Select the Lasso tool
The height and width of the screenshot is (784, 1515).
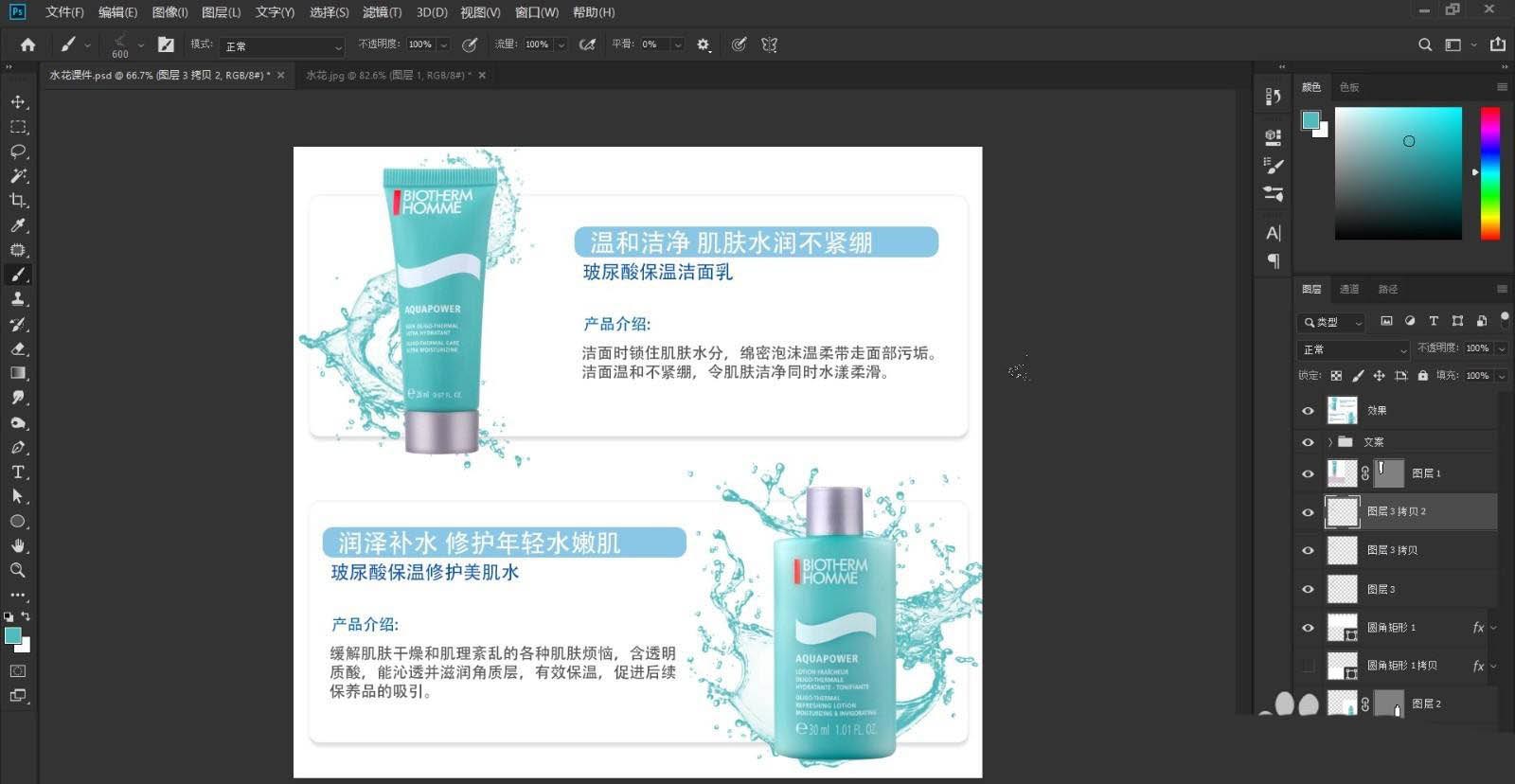[18, 151]
